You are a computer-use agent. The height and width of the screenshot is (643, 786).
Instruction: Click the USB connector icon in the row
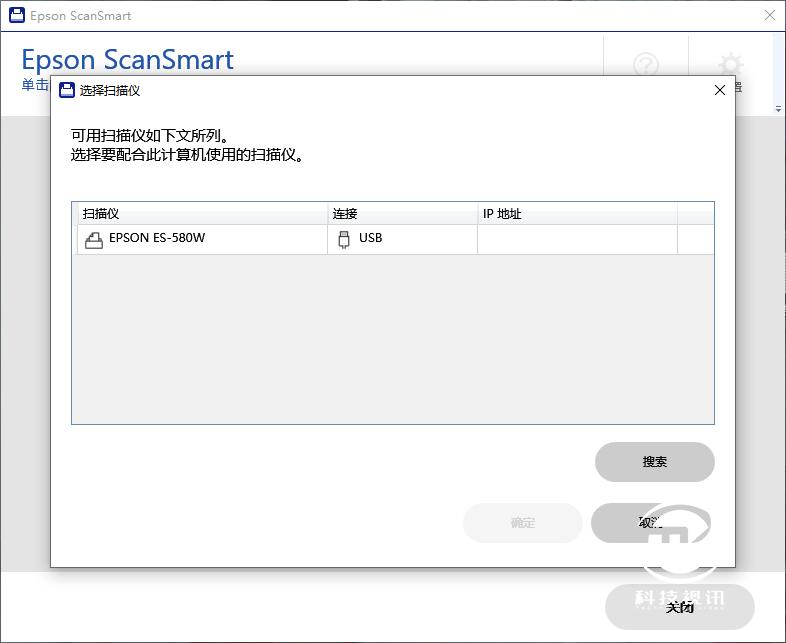(344, 240)
